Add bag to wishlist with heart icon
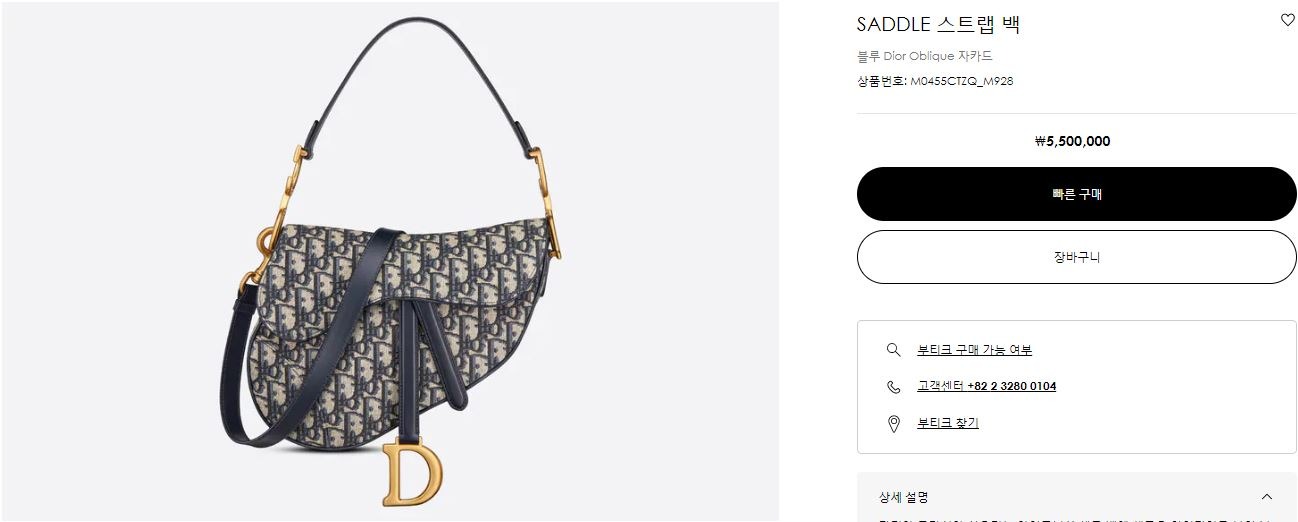The image size is (1298, 522). pos(1287,20)
